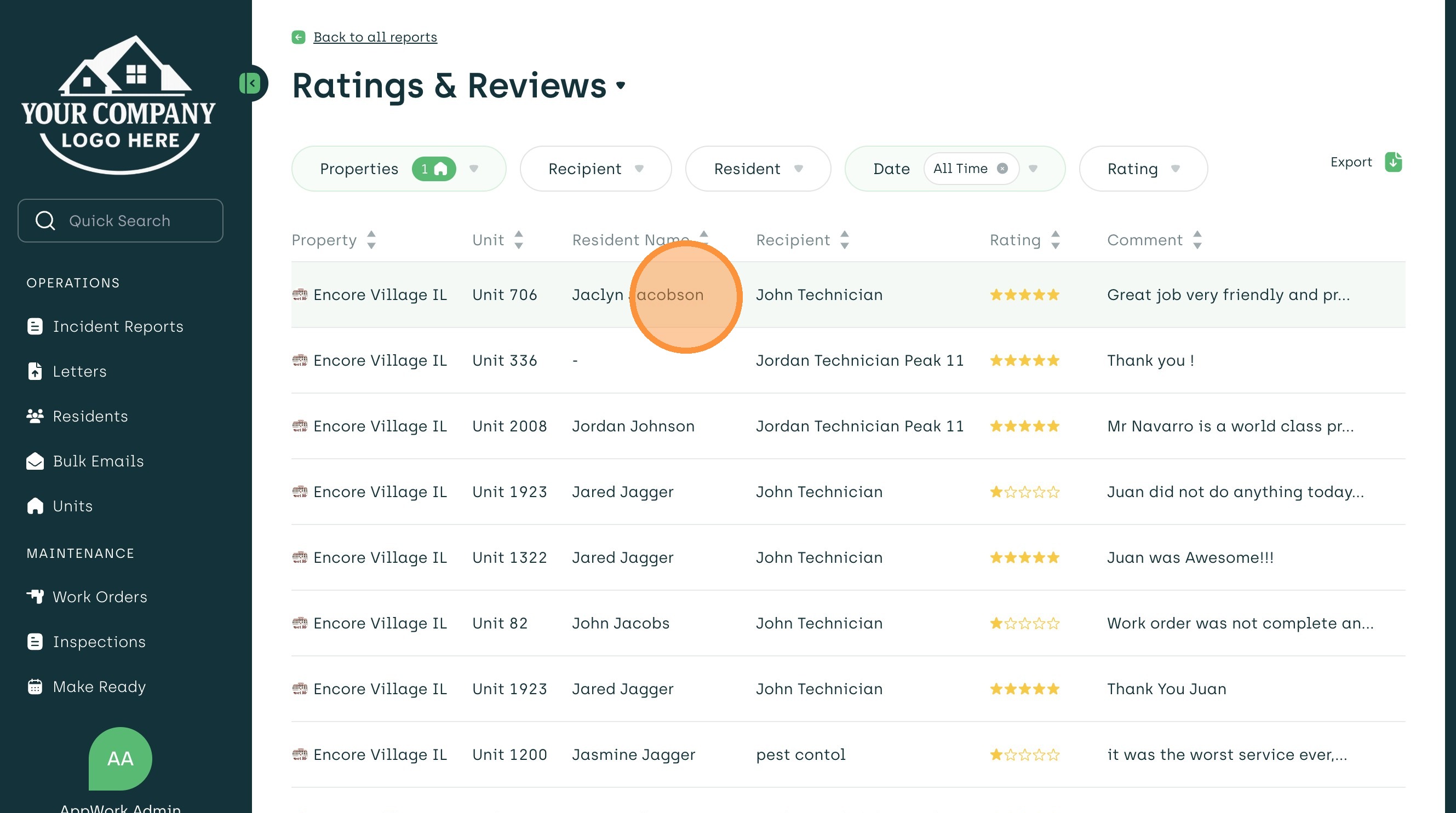
Task: Sort the table by Recipient column
Action: tap(844, 240)
